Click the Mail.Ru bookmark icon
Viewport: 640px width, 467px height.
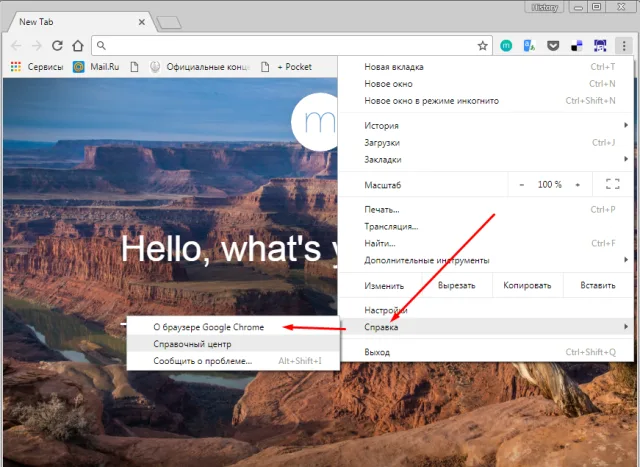(78, 67)
